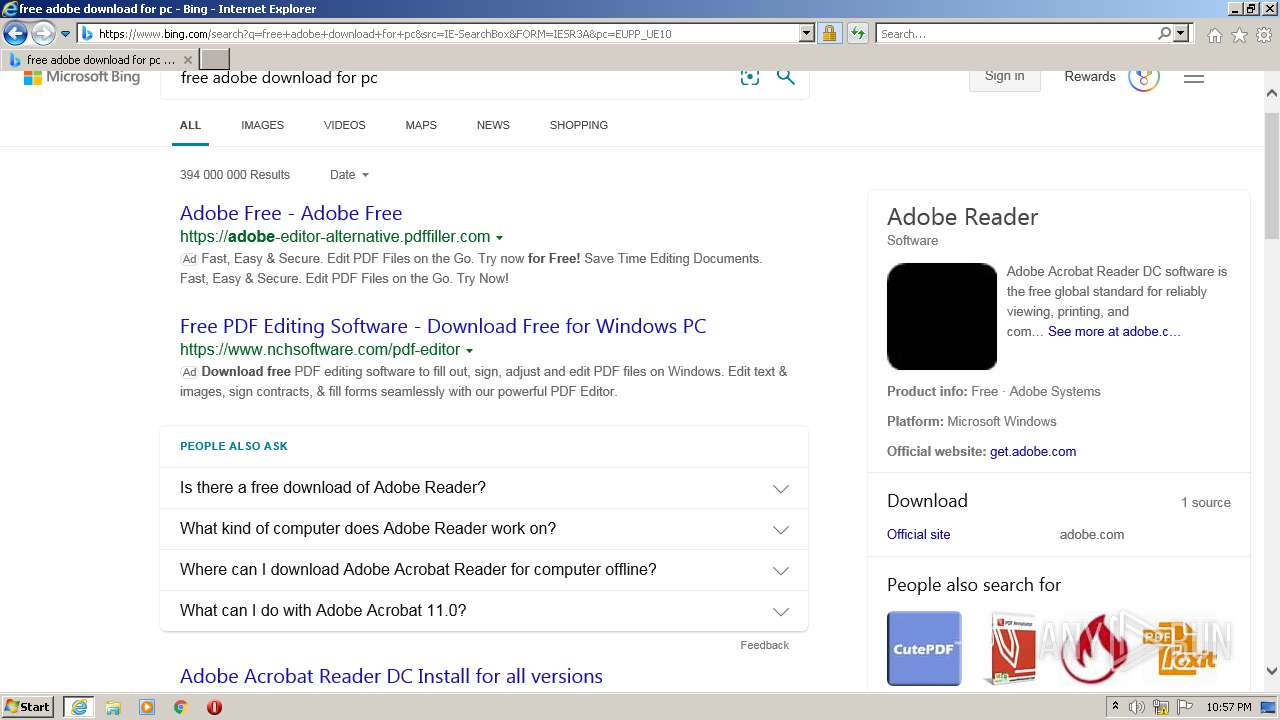Open Bing visual search camera icon
1280x720 pixels.
coord(750,77)
